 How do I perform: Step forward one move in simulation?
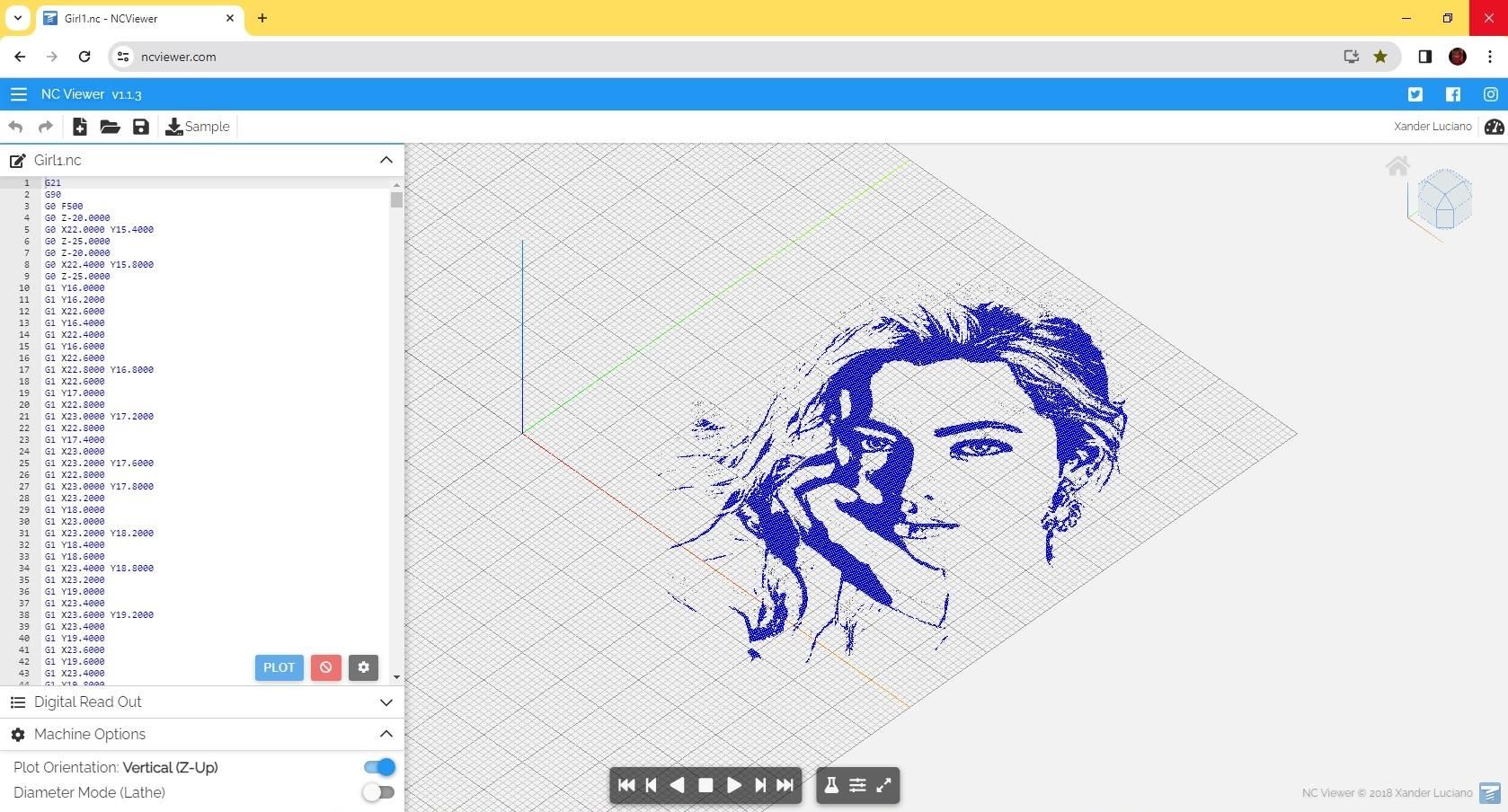(759, 785)
